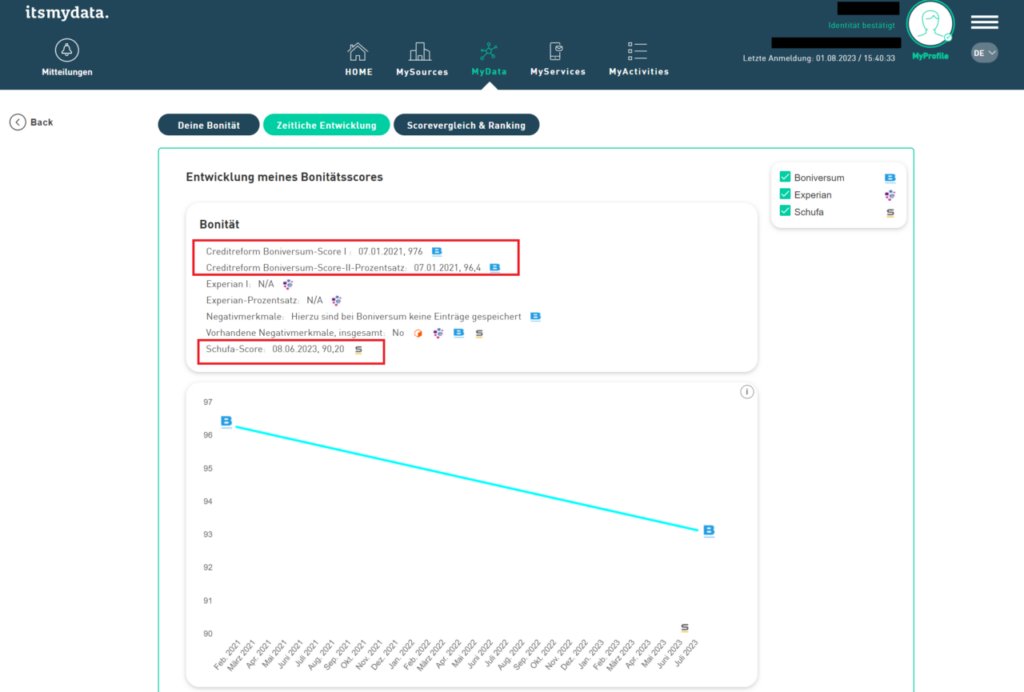Click Schufa logo icon in legend
Screen dimensions: 1024x692
coord(890,212)
